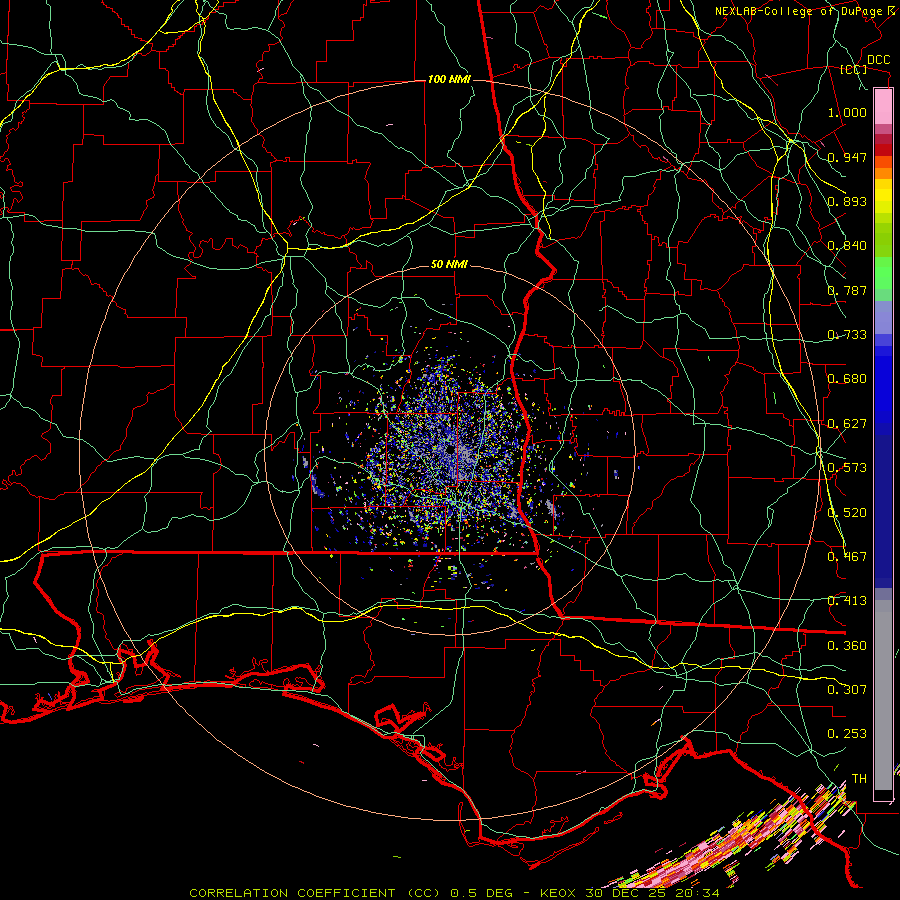Click the 1.000 scale value
This screenshot has height=900, width=900.
(847, 112)
